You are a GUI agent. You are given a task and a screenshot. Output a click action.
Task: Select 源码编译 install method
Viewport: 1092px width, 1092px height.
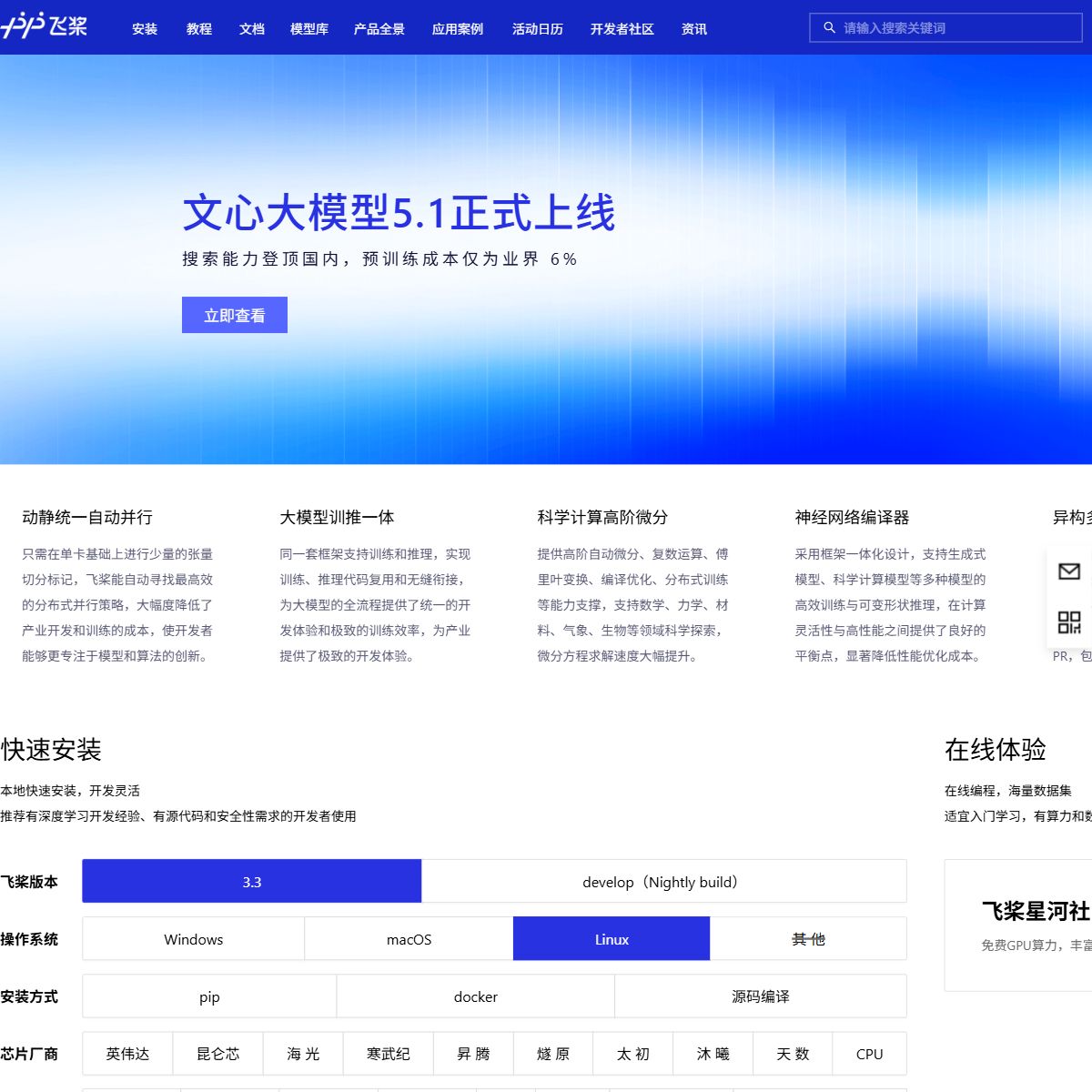point(761,996)
